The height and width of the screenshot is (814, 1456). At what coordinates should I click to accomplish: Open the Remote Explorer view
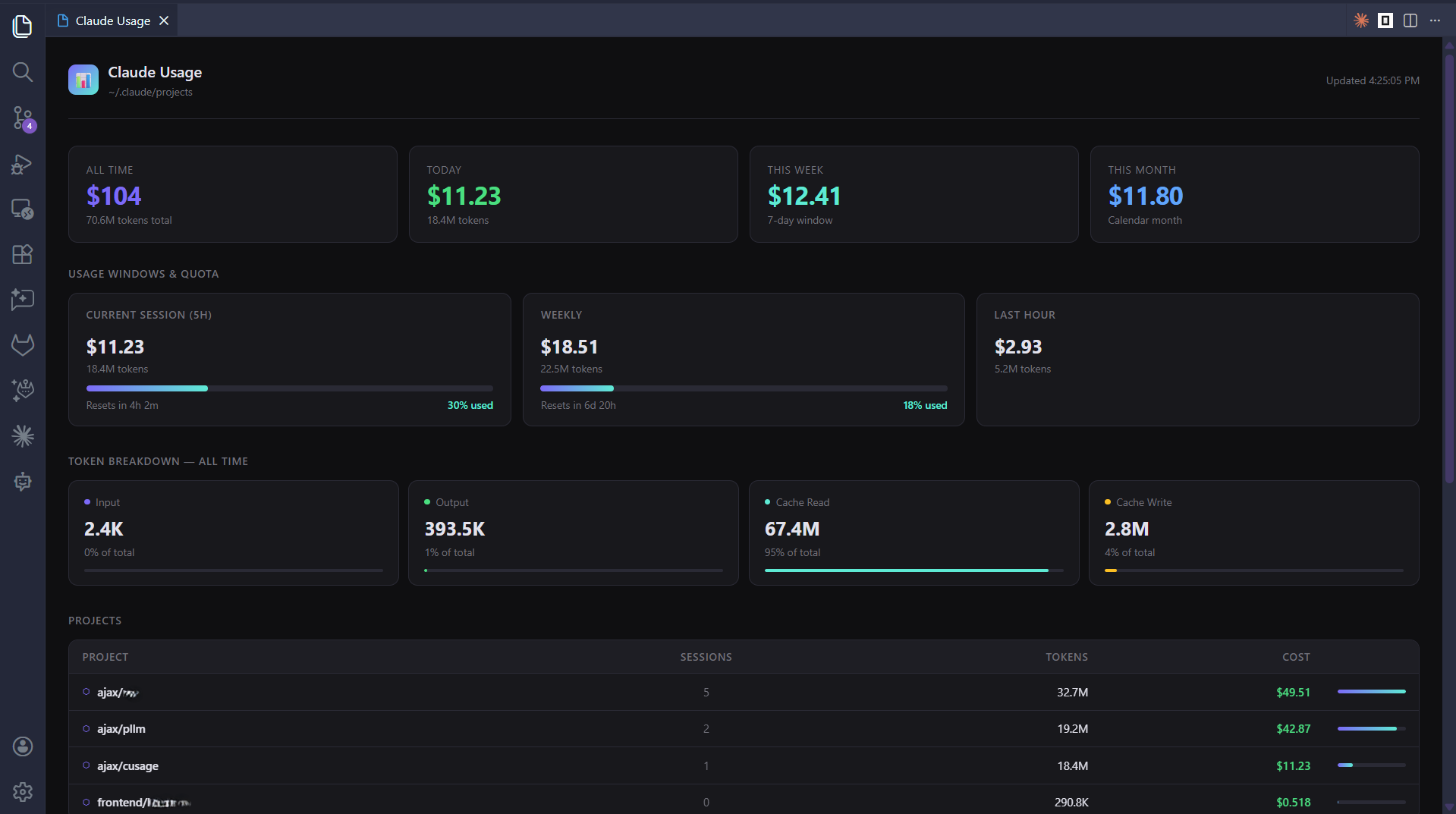click(x=23, y=210)
